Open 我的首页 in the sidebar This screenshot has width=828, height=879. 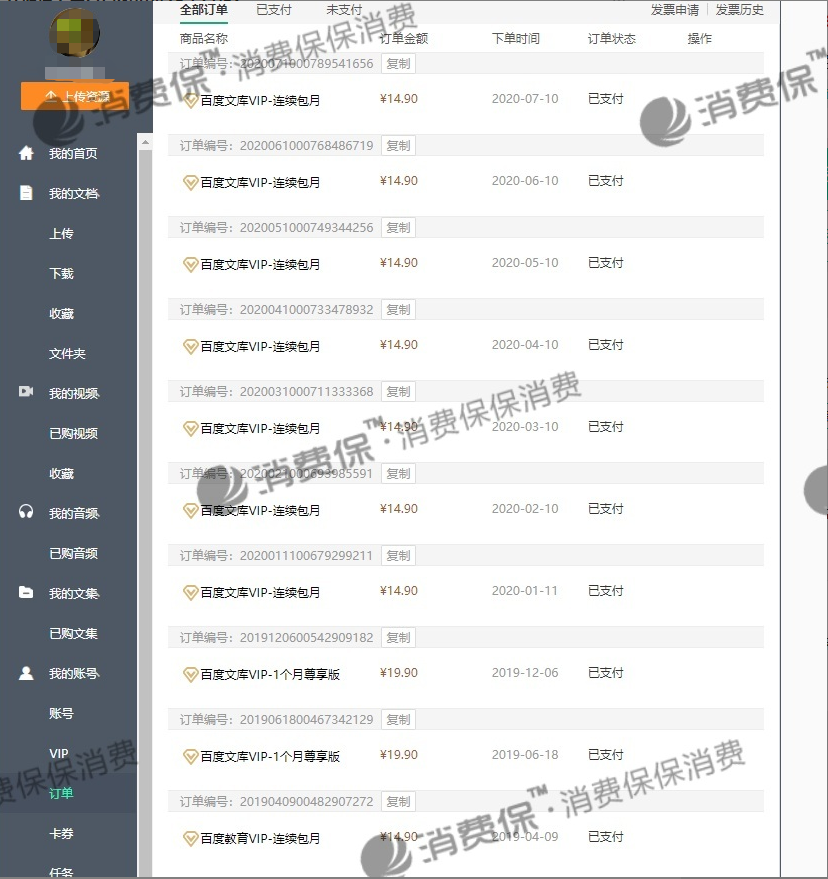tap(73, 153)
